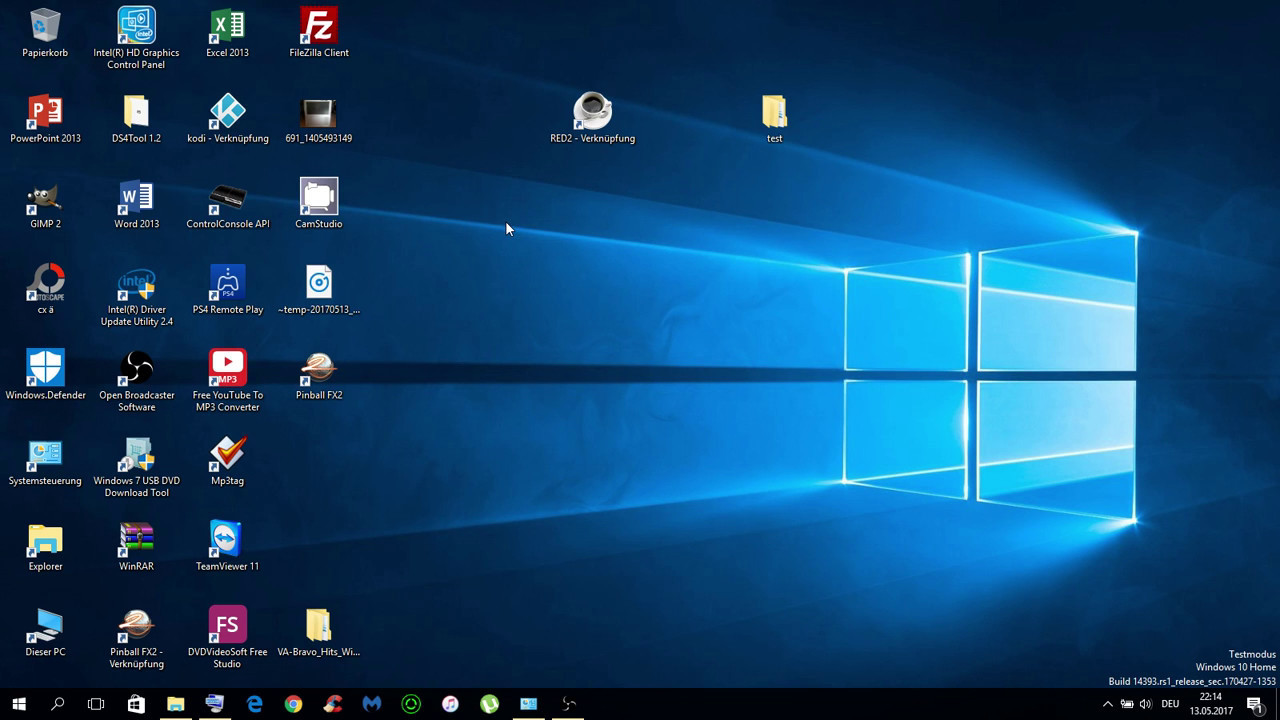Open the computer monitor app in taskbar
Viewport: 1280px width, 720px height.
pos(214,704)
